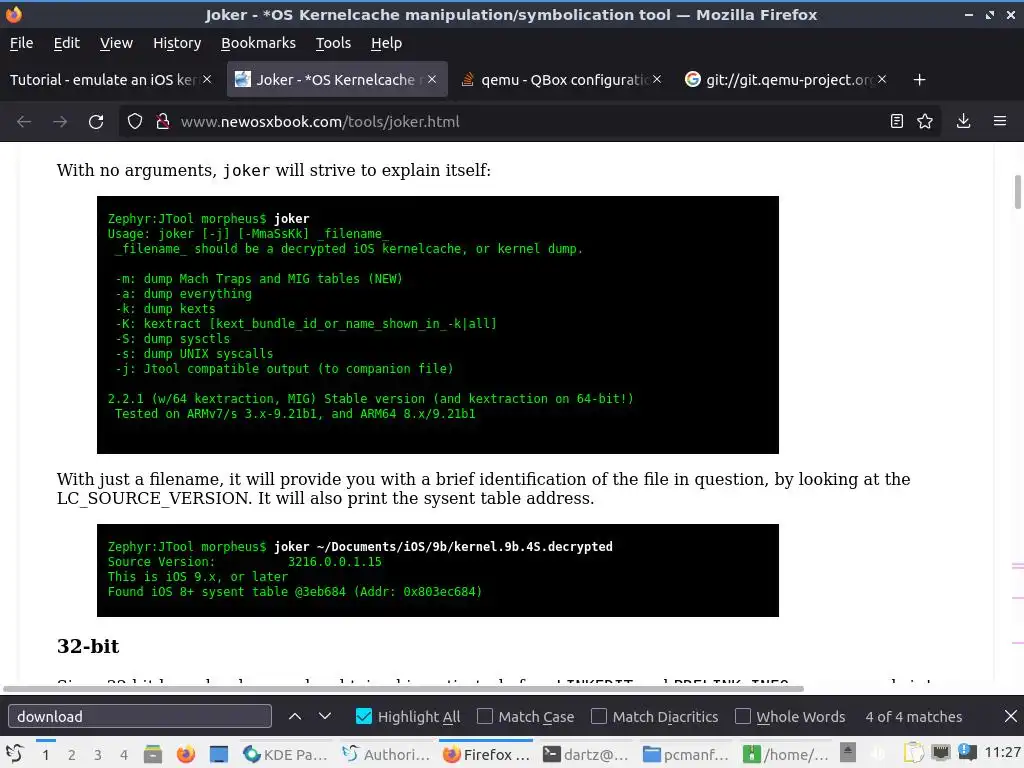Close the Tutorial emulate iOS tab
1024x768 pixels.
pos(207,80)
